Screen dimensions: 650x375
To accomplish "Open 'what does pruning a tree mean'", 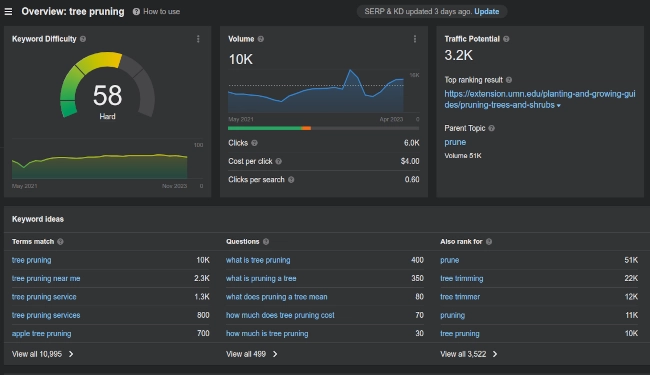I will [276, 297].
